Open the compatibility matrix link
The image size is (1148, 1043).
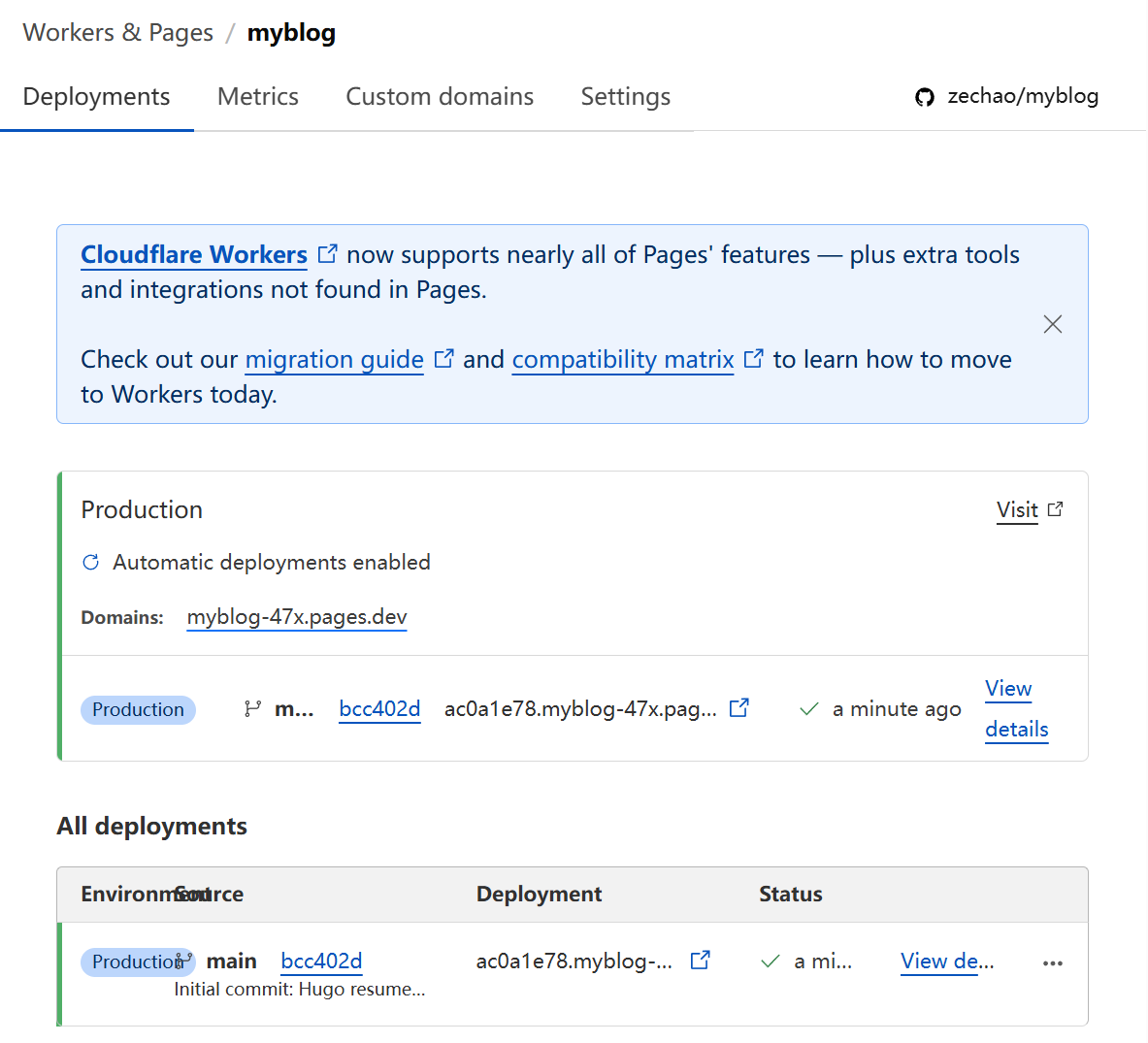click(x=623, y=359)
